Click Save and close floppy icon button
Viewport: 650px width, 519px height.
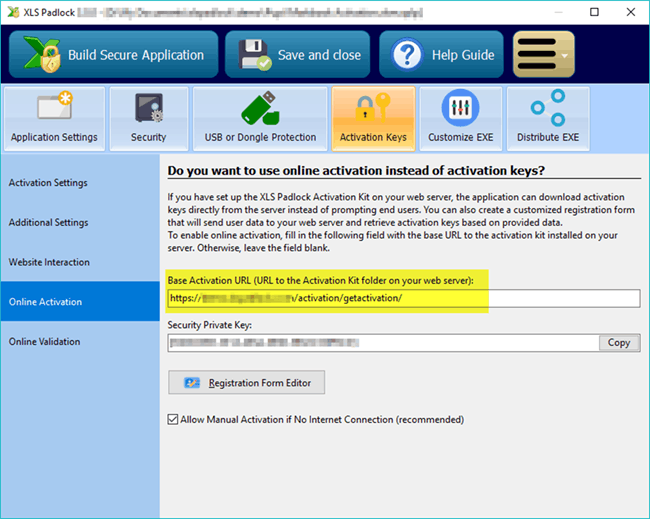pos(297,54)
